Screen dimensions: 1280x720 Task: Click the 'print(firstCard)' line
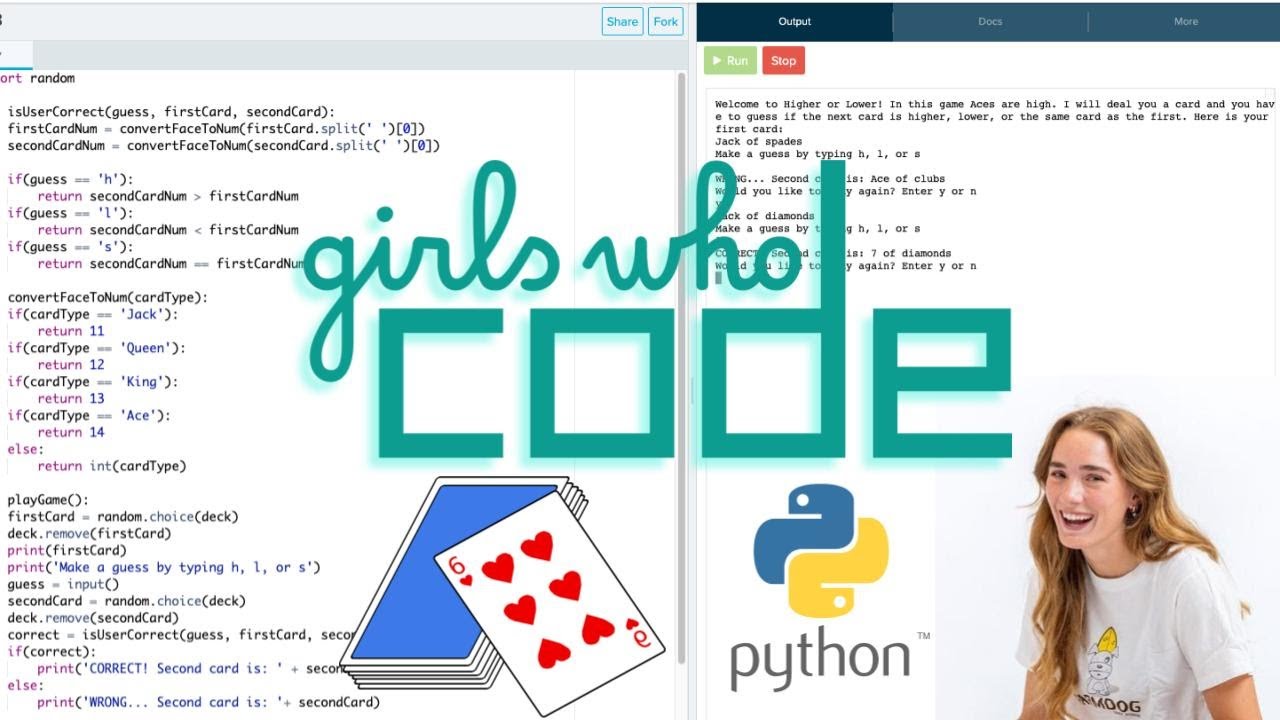tap(67, 551)
